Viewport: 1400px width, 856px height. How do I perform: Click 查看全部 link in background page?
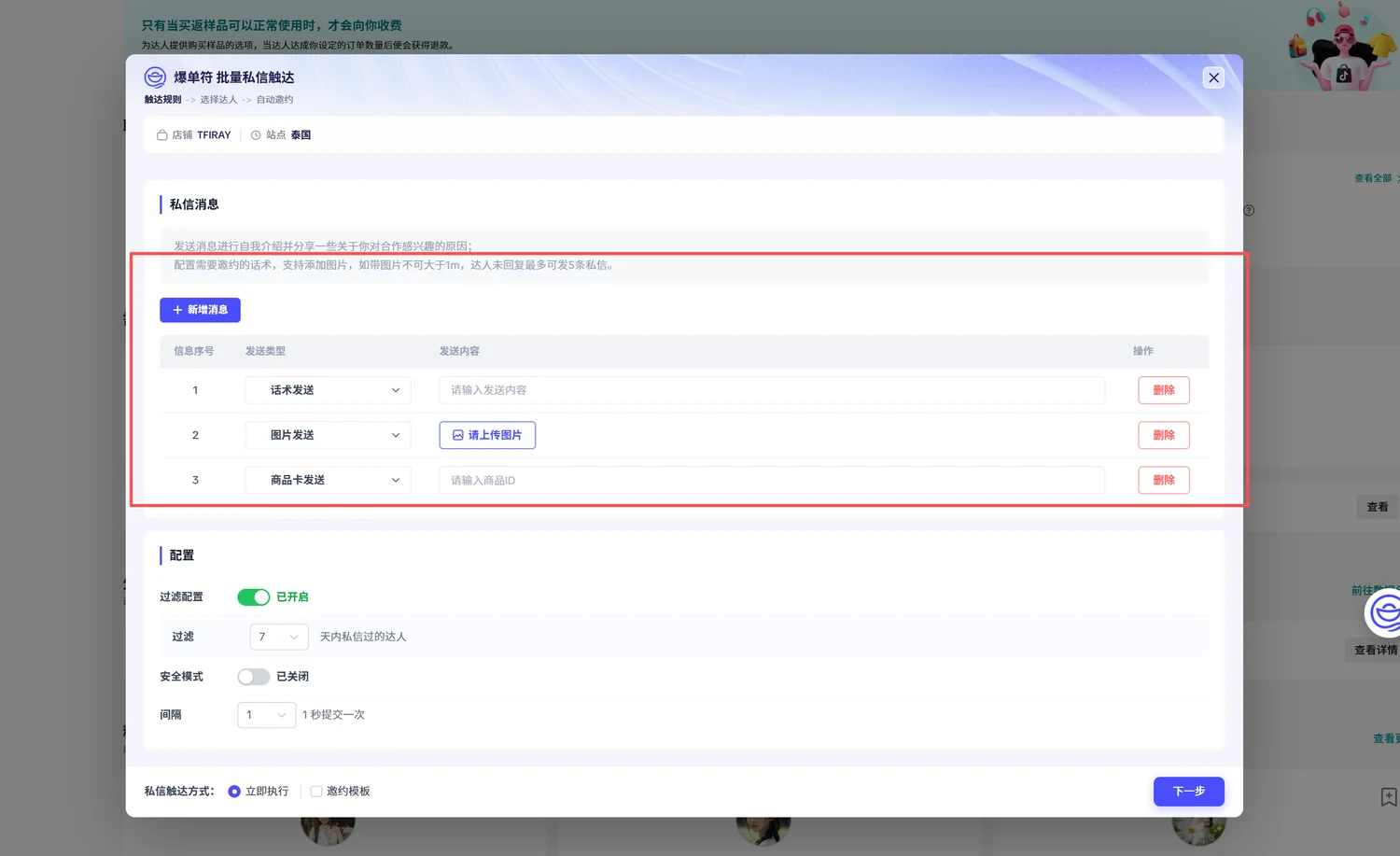tap(1373, 178)
